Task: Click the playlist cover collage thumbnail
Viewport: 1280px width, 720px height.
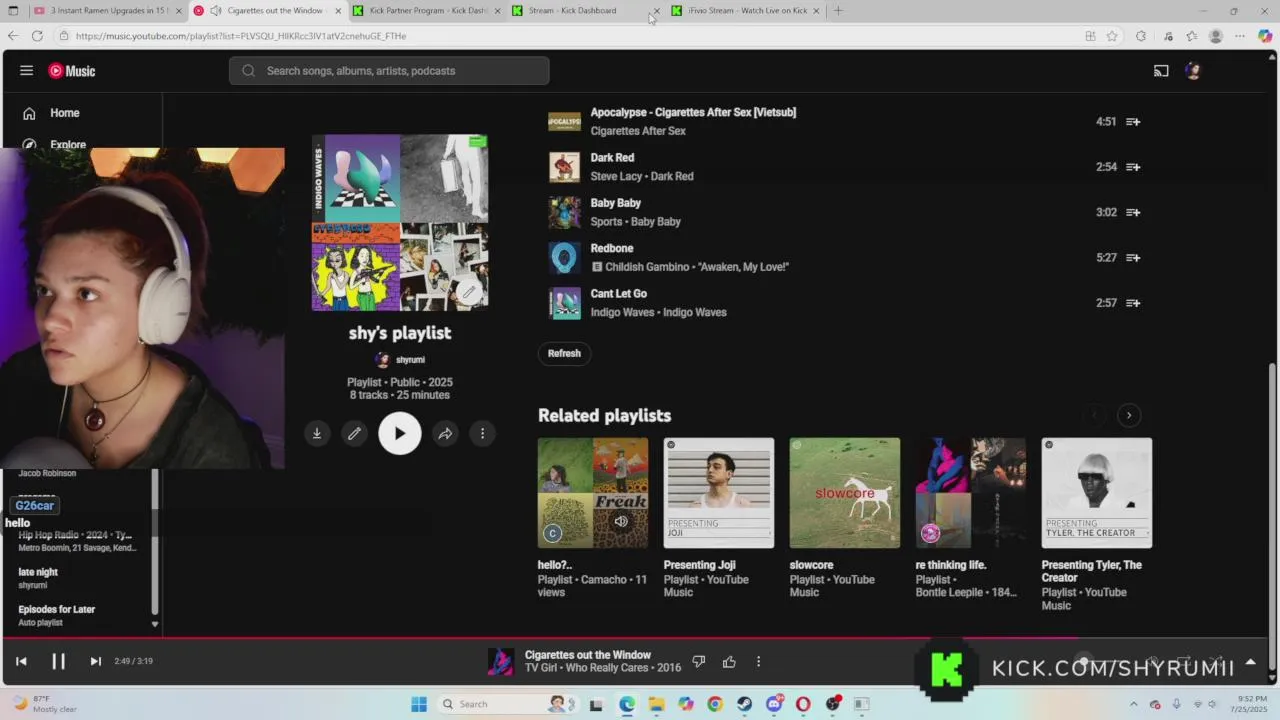Action: click(x=400, y=223)
